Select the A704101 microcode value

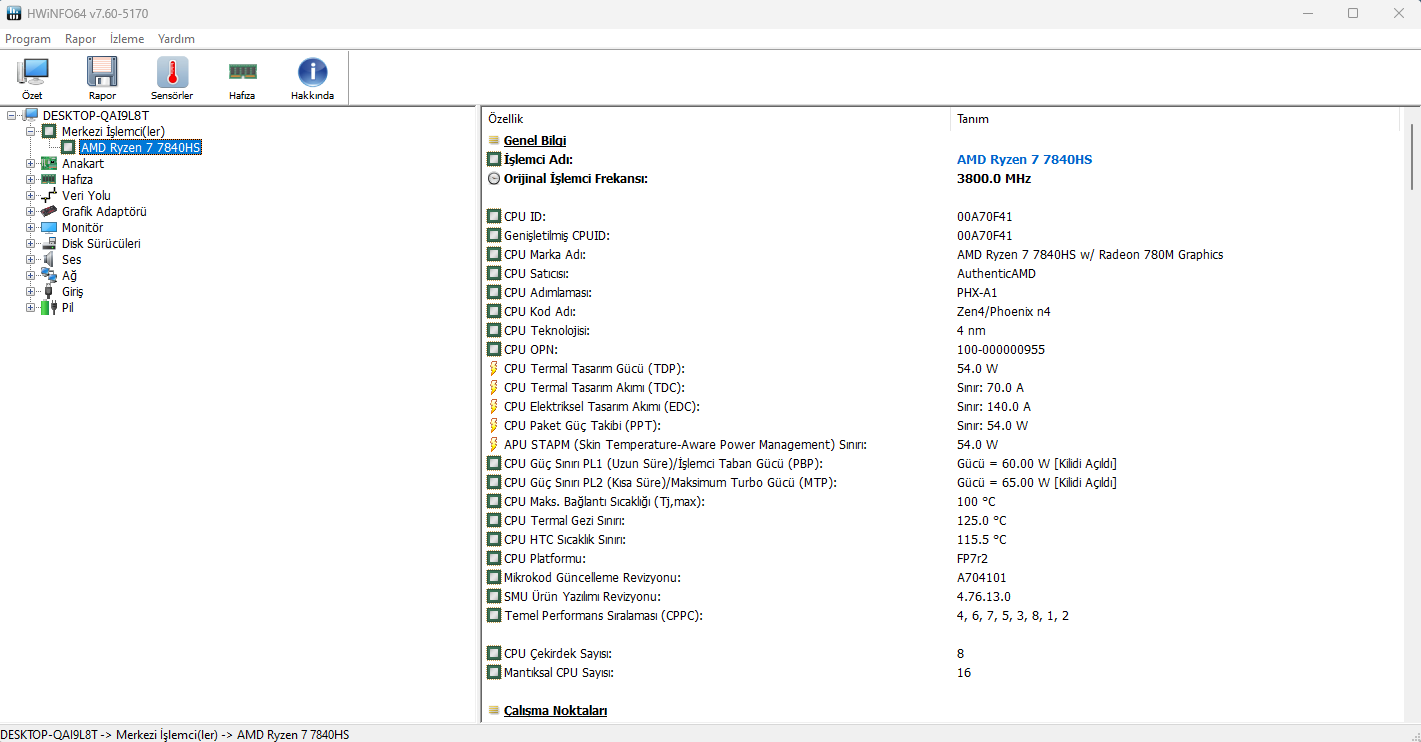(981, 577)
